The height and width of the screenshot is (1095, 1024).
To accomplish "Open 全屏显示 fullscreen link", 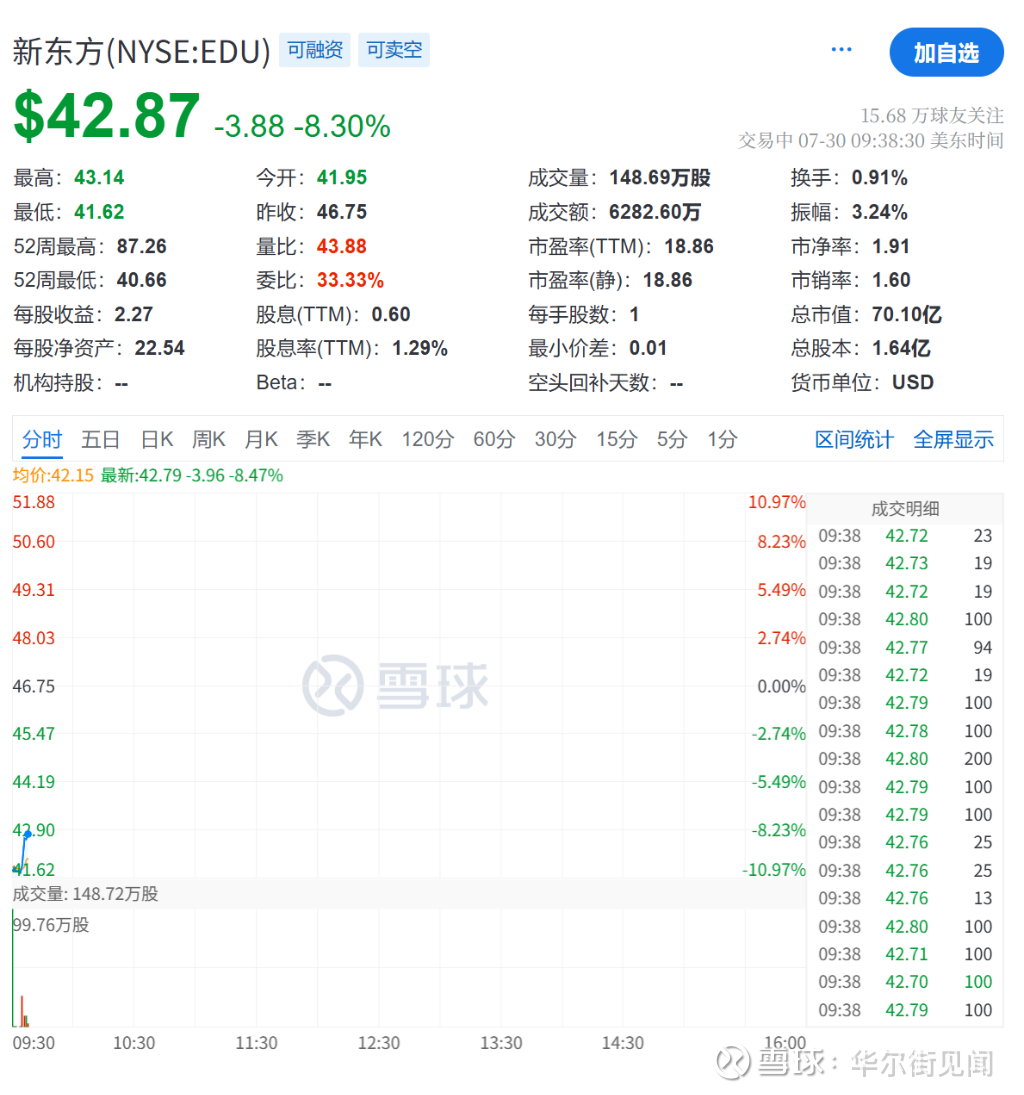I will tap(953, 439).
